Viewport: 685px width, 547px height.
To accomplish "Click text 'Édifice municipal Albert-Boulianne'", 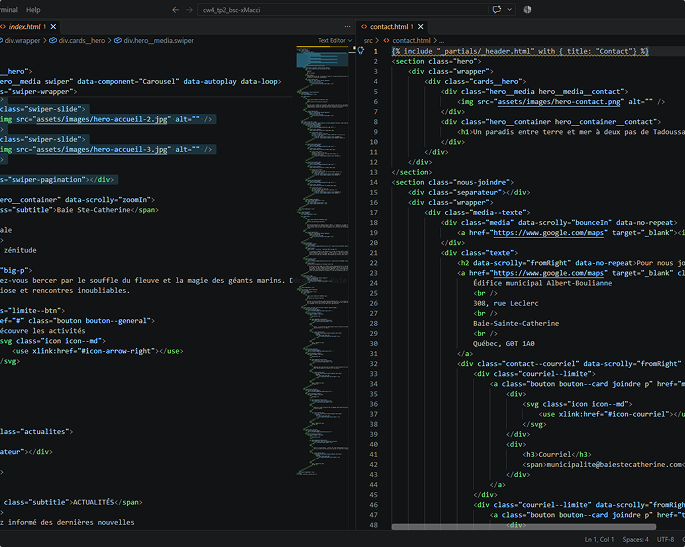I will (x=543, y=283).
